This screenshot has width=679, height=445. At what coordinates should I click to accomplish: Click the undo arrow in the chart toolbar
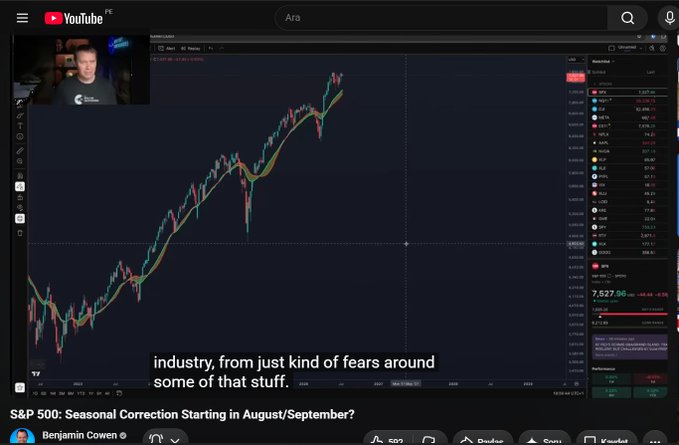211,48
